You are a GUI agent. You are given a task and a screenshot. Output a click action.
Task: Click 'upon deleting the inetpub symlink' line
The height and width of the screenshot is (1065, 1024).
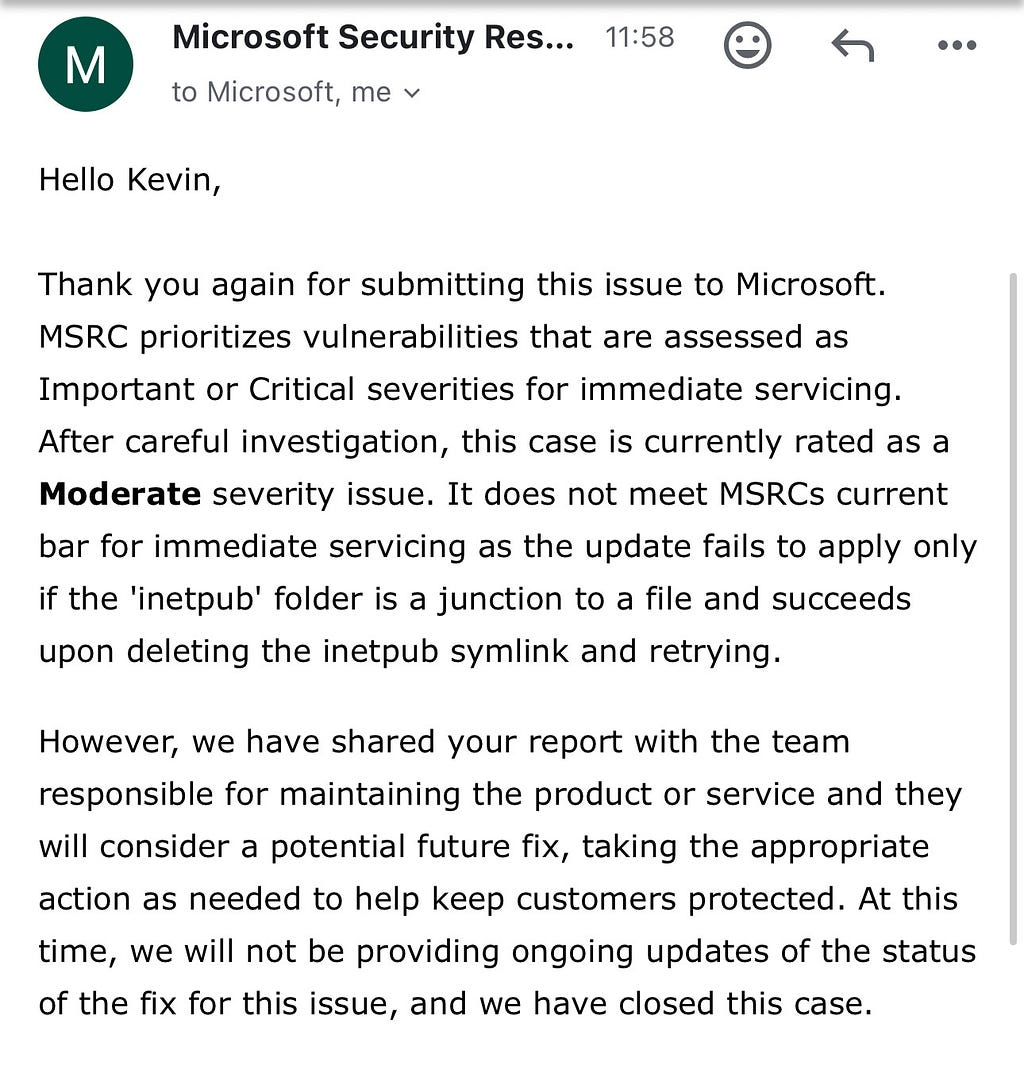point(410,651)
